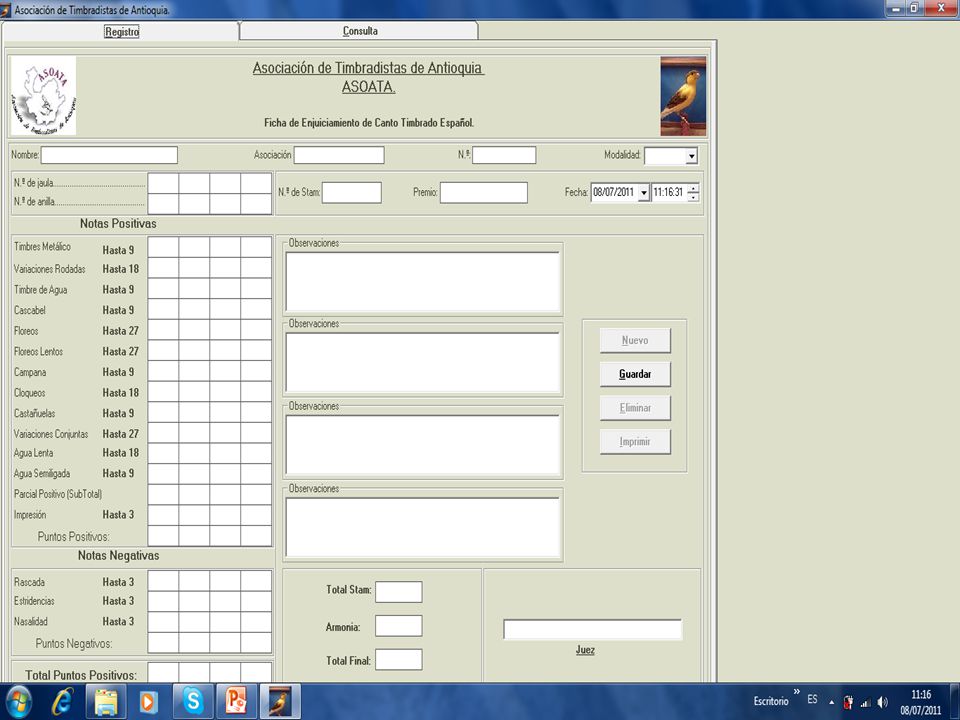Click the Juez signature field
The image size is (960, 720).
coord(593,629)
